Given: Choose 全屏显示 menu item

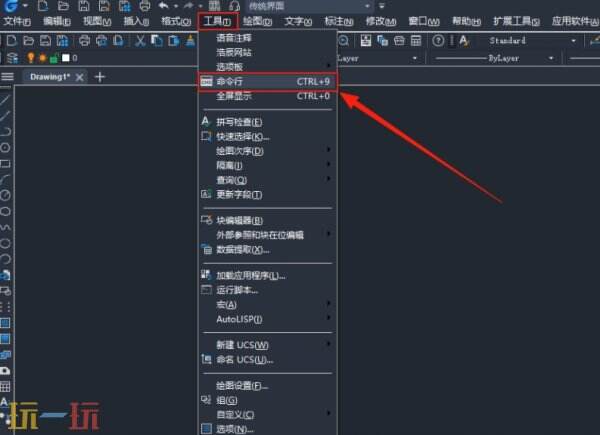Looking at the screenshot, I should [x=267, y=96].
